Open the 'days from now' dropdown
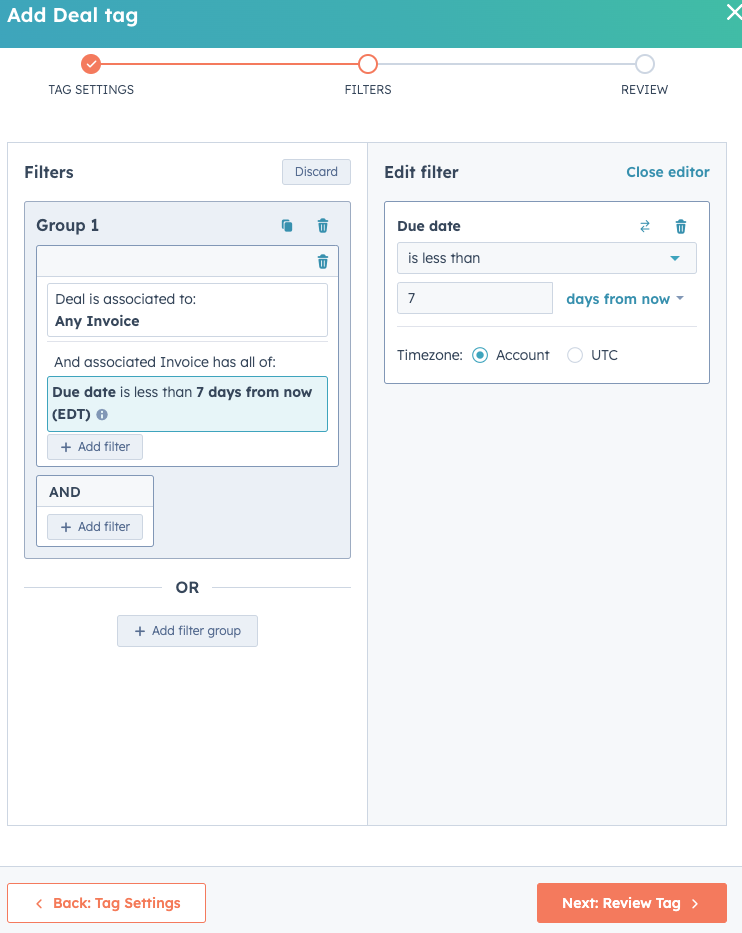The height and width of the screenshot is (933, 742). click(625, 298)
